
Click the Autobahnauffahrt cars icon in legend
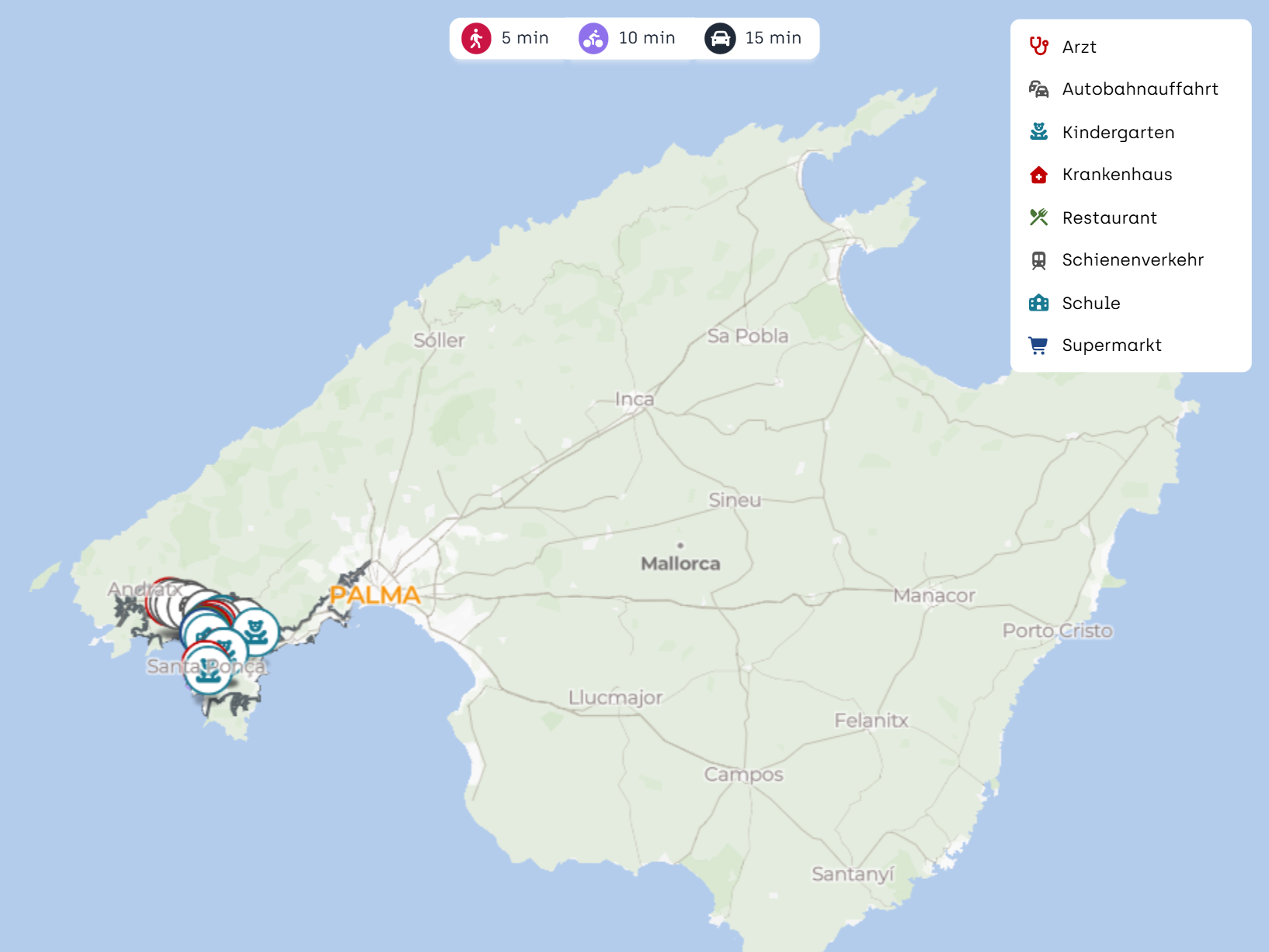click(x=1038, y=89)
